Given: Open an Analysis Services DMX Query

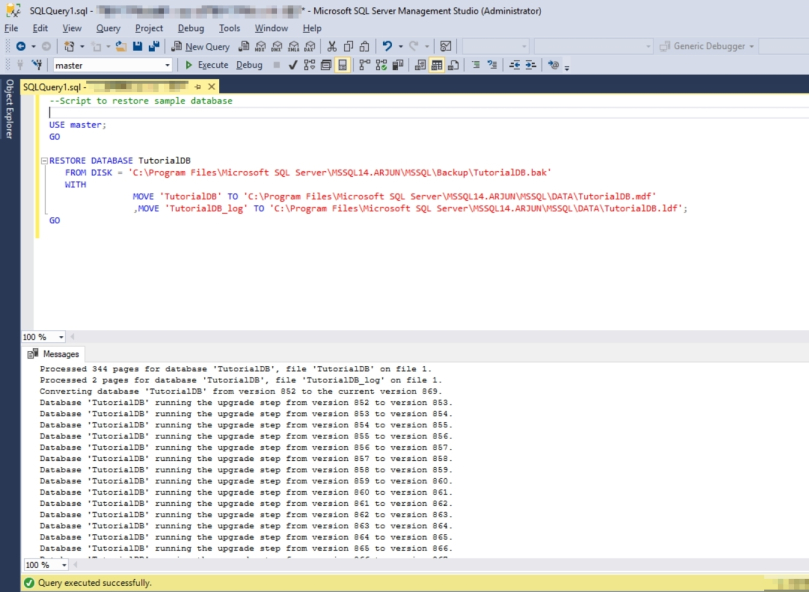Looking at the screenshot, I should (x=277, y=46).
